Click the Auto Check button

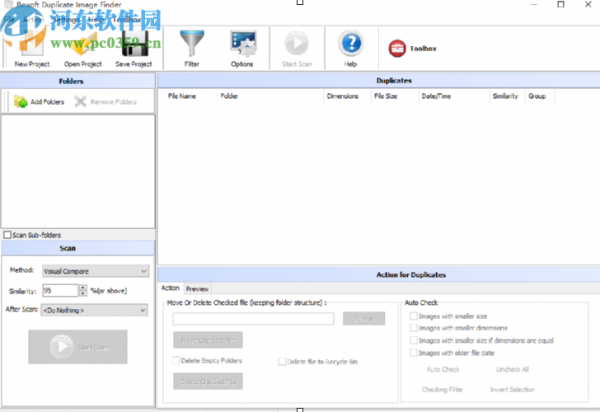pos(443,369)
